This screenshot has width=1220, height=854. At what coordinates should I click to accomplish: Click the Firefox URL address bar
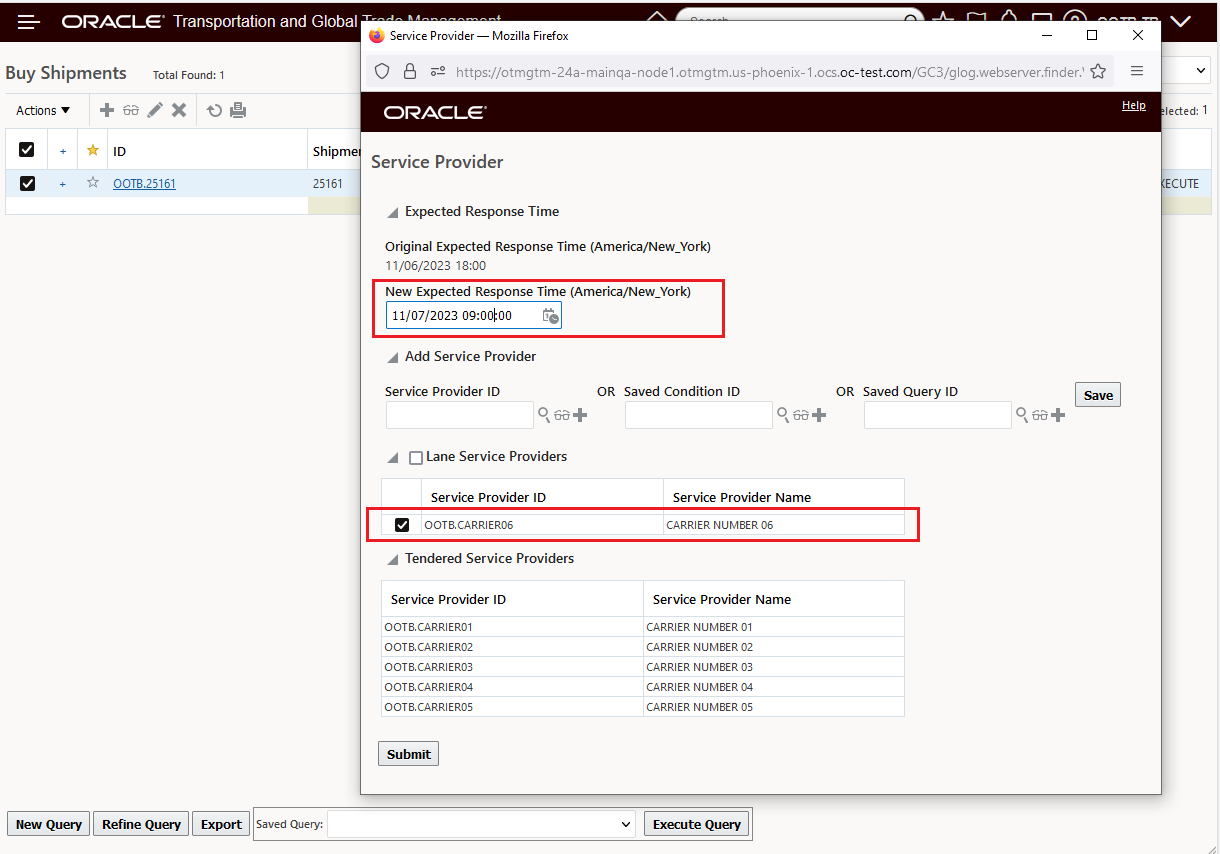770,71
